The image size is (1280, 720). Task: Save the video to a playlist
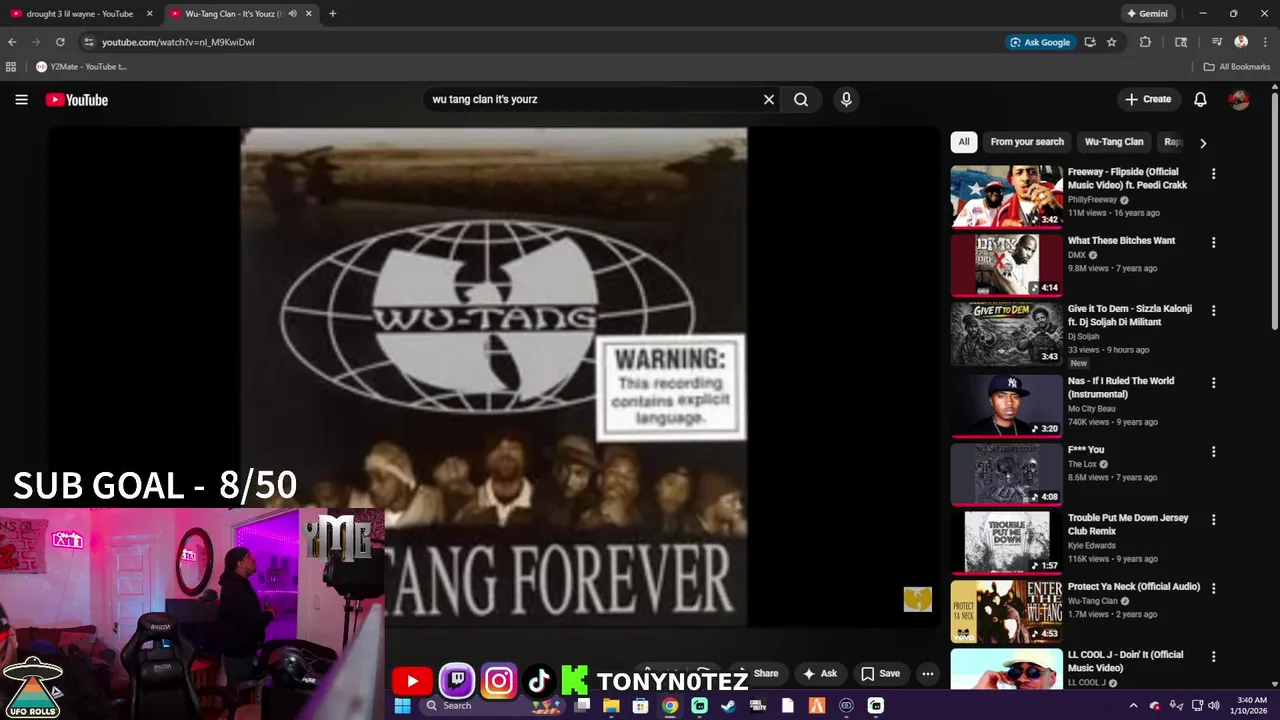pyautogui.click(x=881, y=674)
